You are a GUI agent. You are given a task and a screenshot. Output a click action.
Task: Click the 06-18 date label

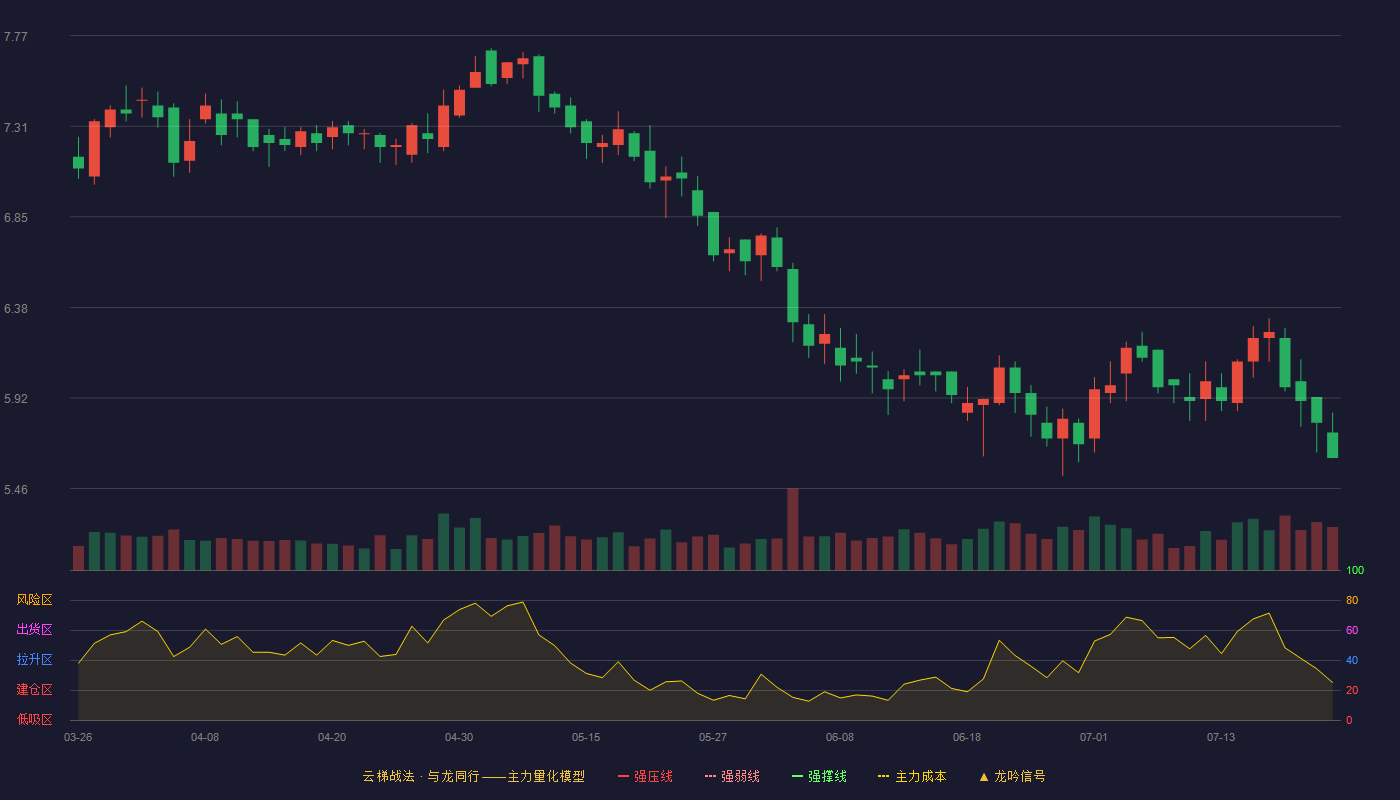pyautogui.click(x=967, y=737)
